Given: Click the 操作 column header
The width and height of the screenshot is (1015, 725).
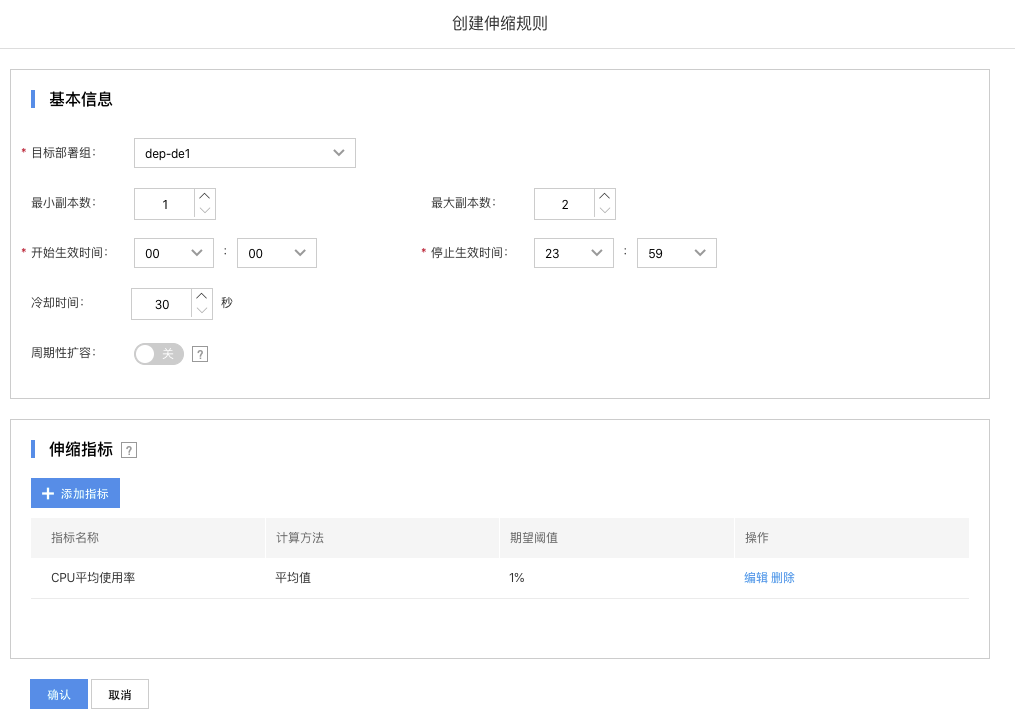Looking at the screenshot, I should 852,537.
